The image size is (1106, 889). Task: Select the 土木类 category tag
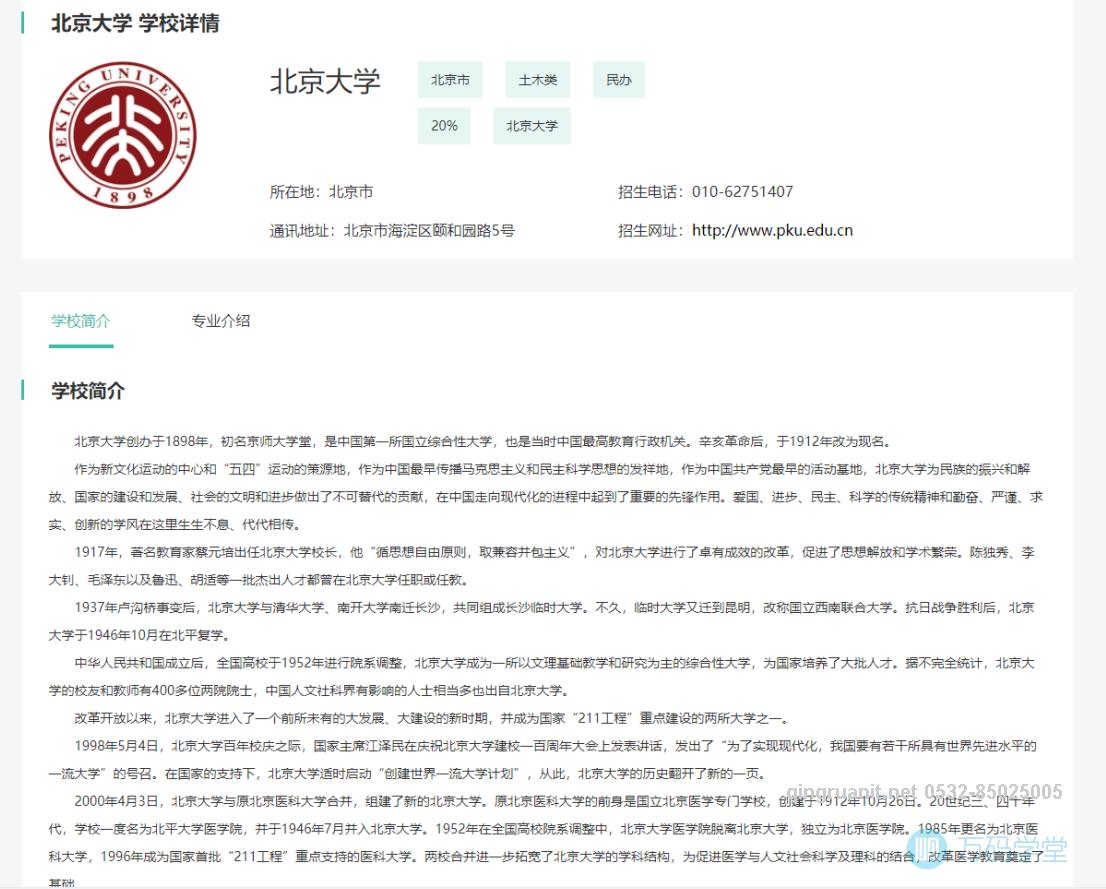tap(536, 80)
